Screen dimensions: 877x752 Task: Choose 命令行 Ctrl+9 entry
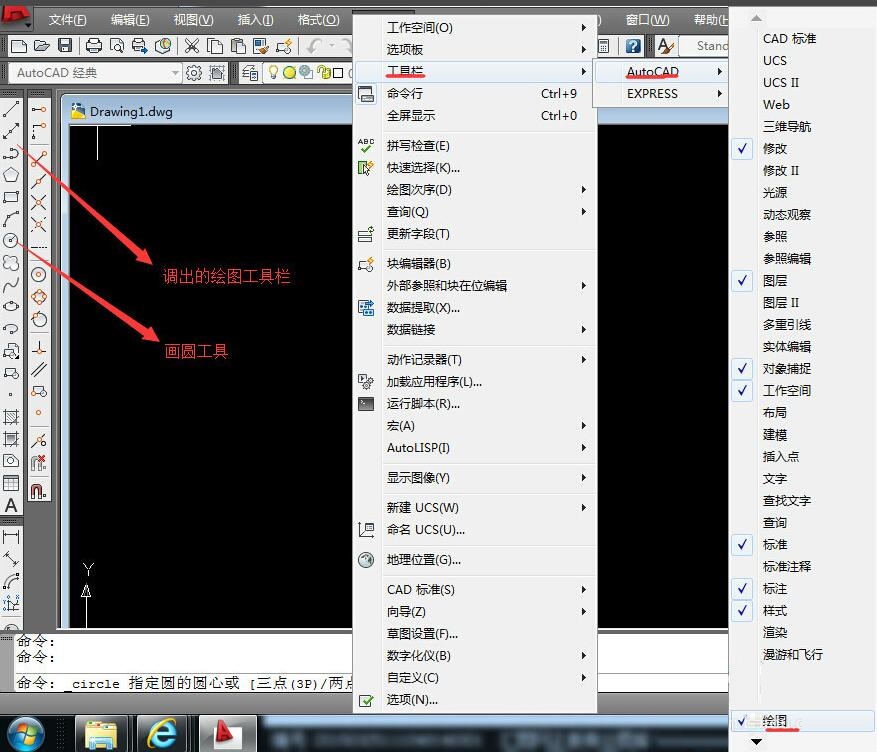(x=474, y=93)
